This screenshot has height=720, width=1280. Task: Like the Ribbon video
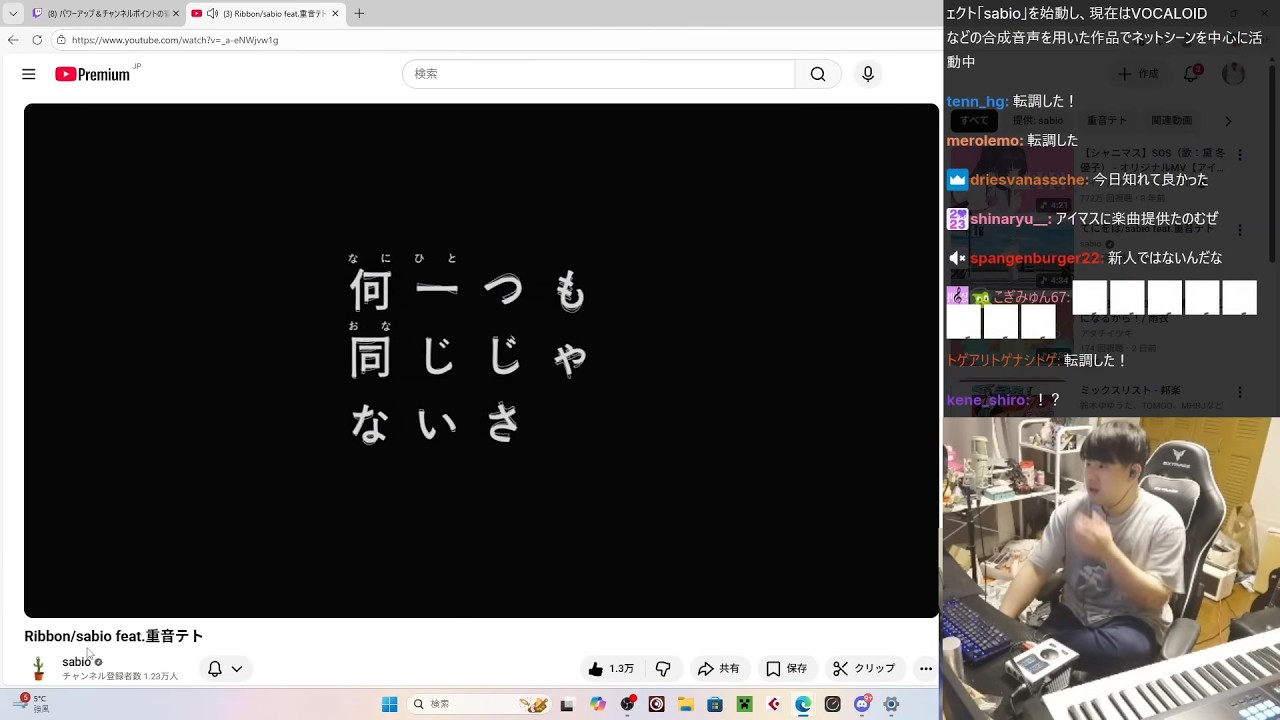612,669
